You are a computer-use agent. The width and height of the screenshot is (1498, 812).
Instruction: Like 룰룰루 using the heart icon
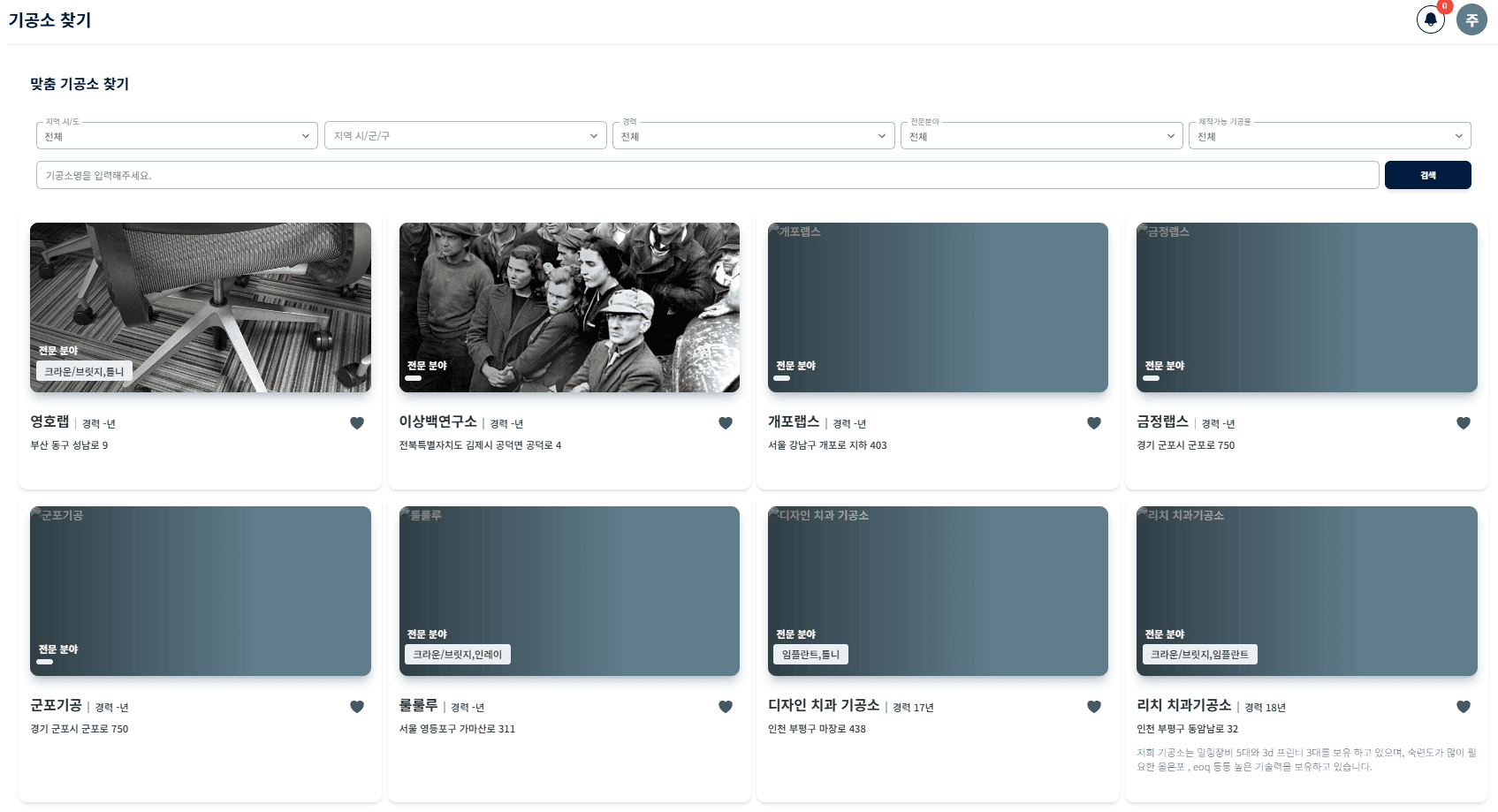tap(726, 707)
